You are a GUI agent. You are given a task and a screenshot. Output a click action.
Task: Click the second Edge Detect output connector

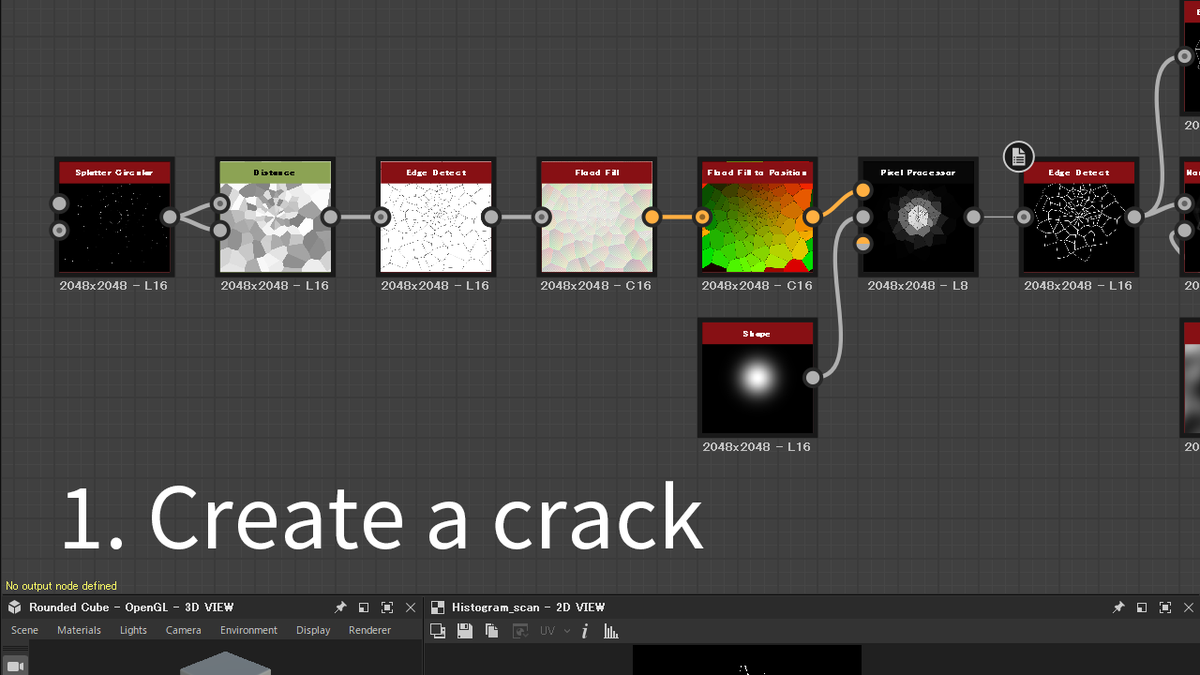click(1134, 216)
